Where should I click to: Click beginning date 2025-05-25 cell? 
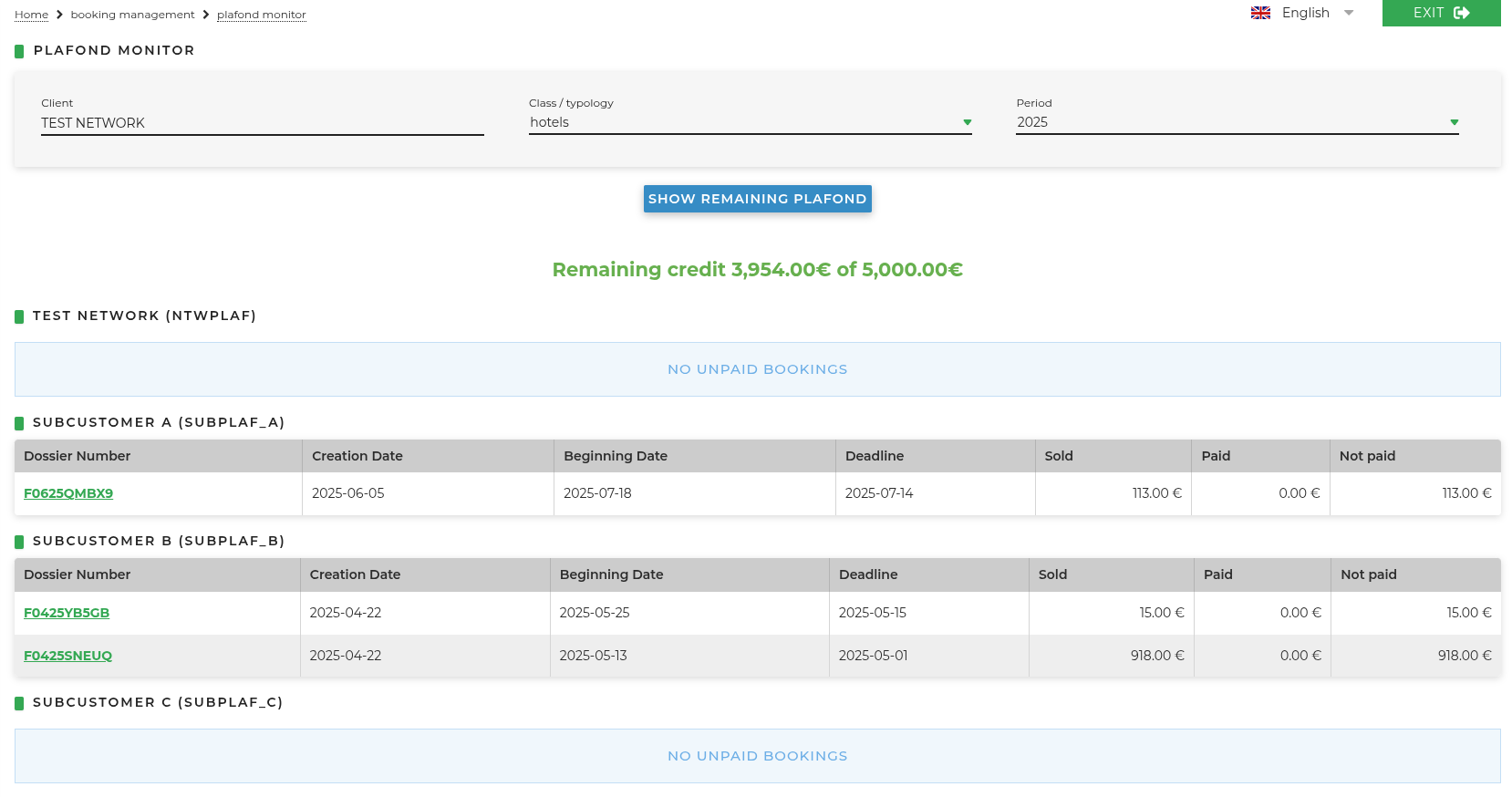pos(689,613)
